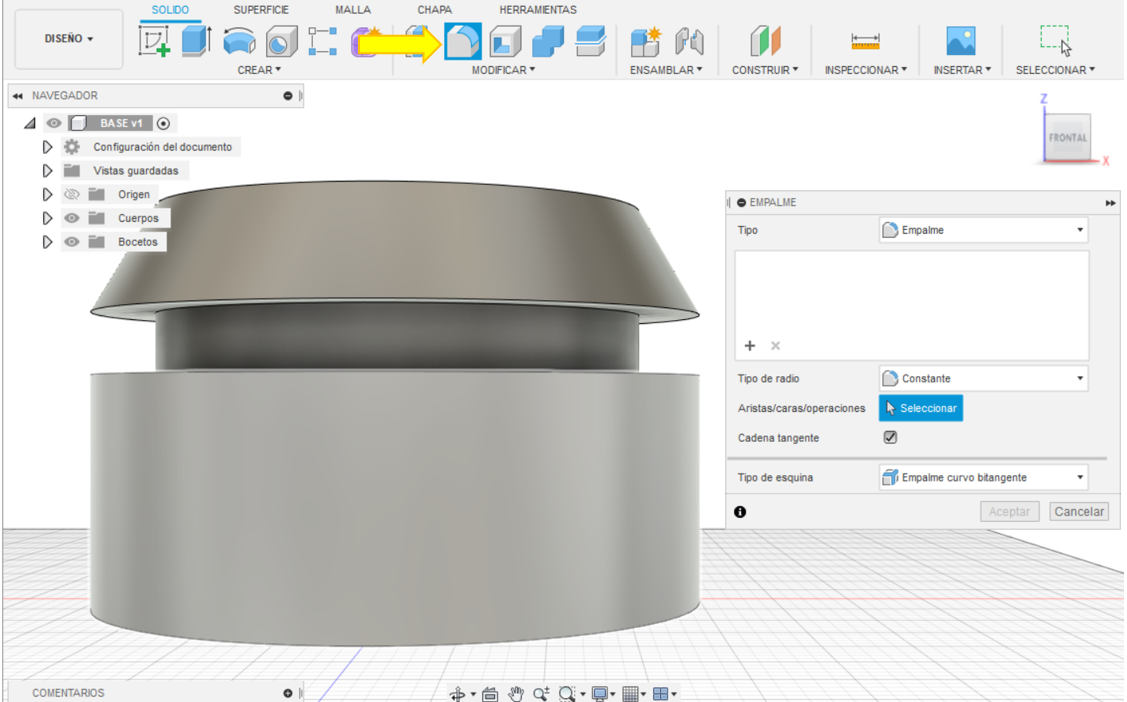Expand the Empalme dialog using double arrows
Viewport: 1127px width, 702px height.
[x=1110, y=203]
